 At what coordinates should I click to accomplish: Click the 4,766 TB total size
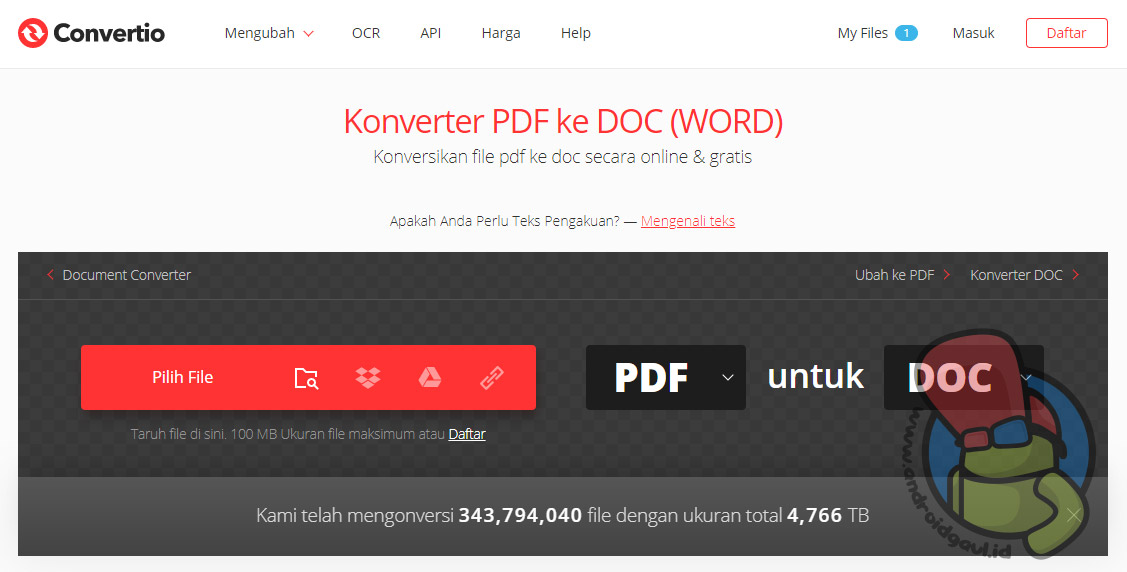pyautogui.click(x=828, y=515)
